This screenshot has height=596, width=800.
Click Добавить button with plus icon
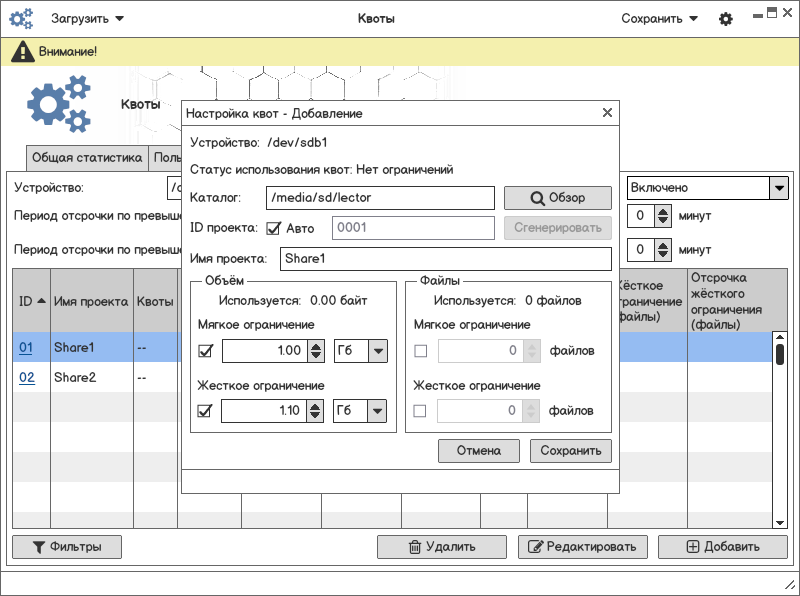(x=722, y=547)
